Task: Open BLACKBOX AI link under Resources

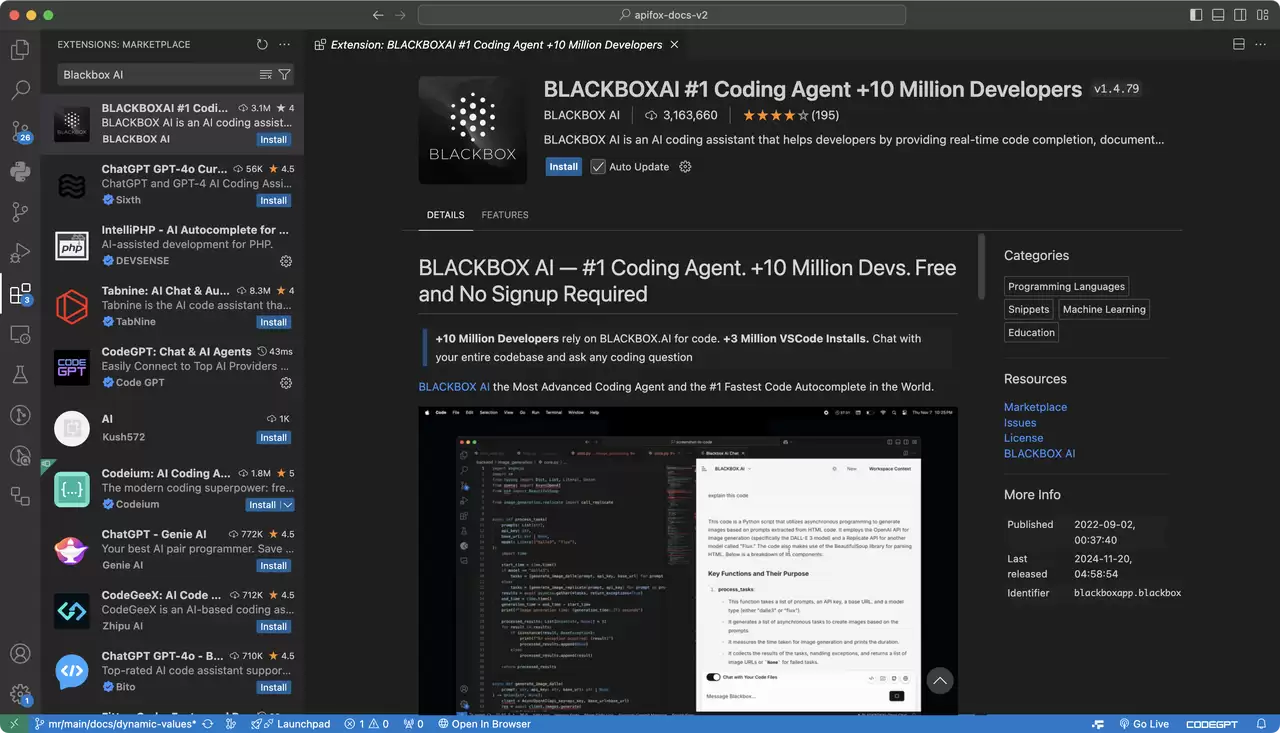Action: 1039,454
